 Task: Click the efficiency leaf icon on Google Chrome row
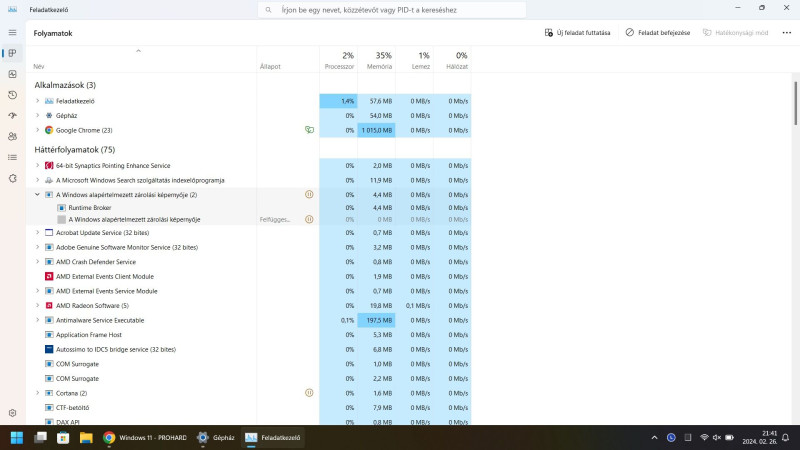pyautogui.click(x=309, y=130)
